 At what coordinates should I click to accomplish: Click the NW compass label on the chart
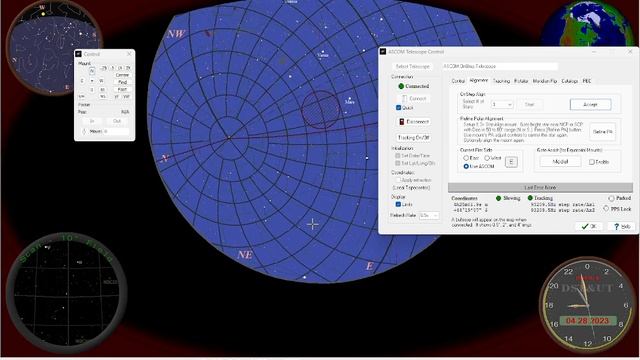(176, 34)
